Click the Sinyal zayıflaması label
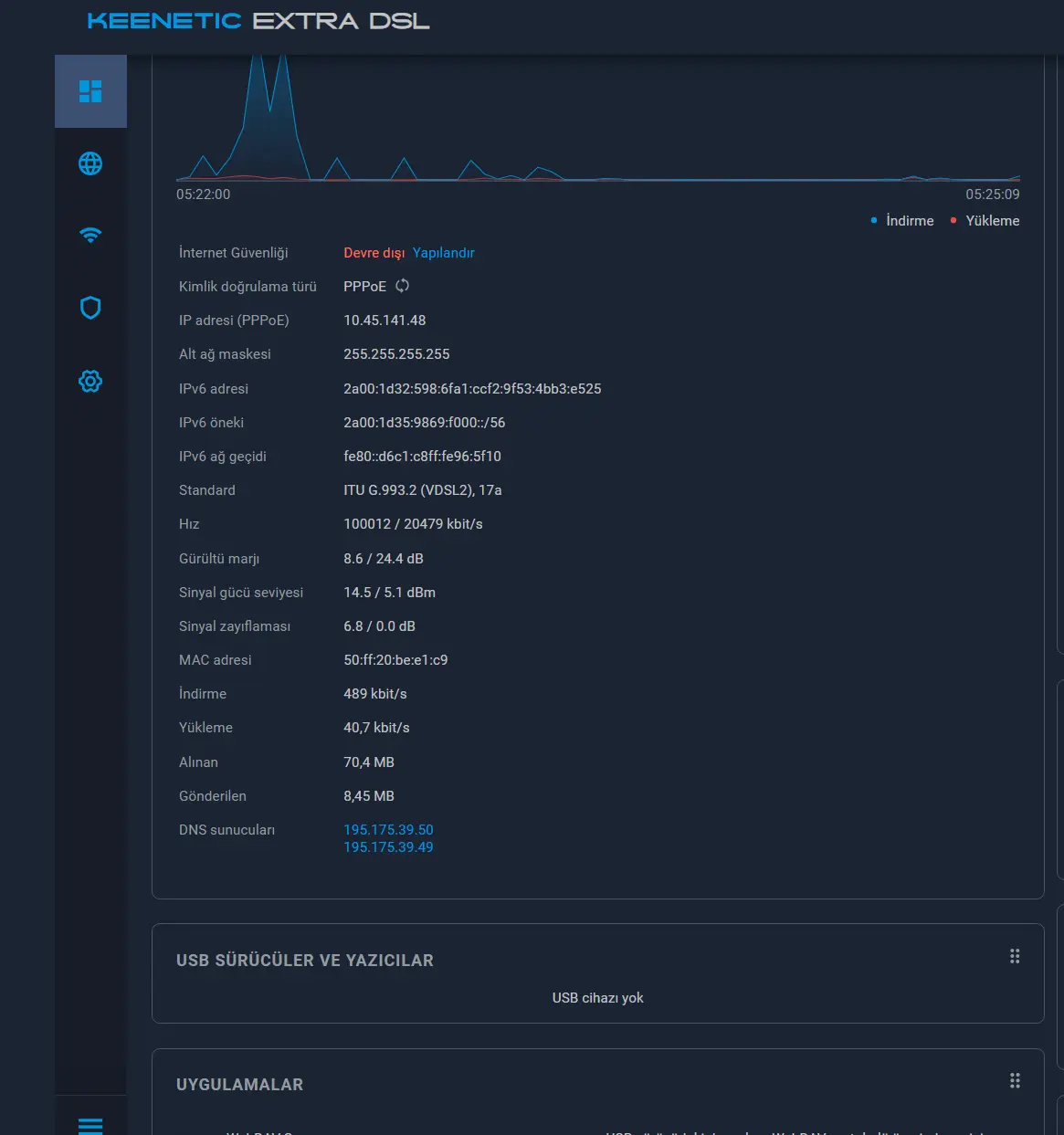 click(x=235, y=626)
